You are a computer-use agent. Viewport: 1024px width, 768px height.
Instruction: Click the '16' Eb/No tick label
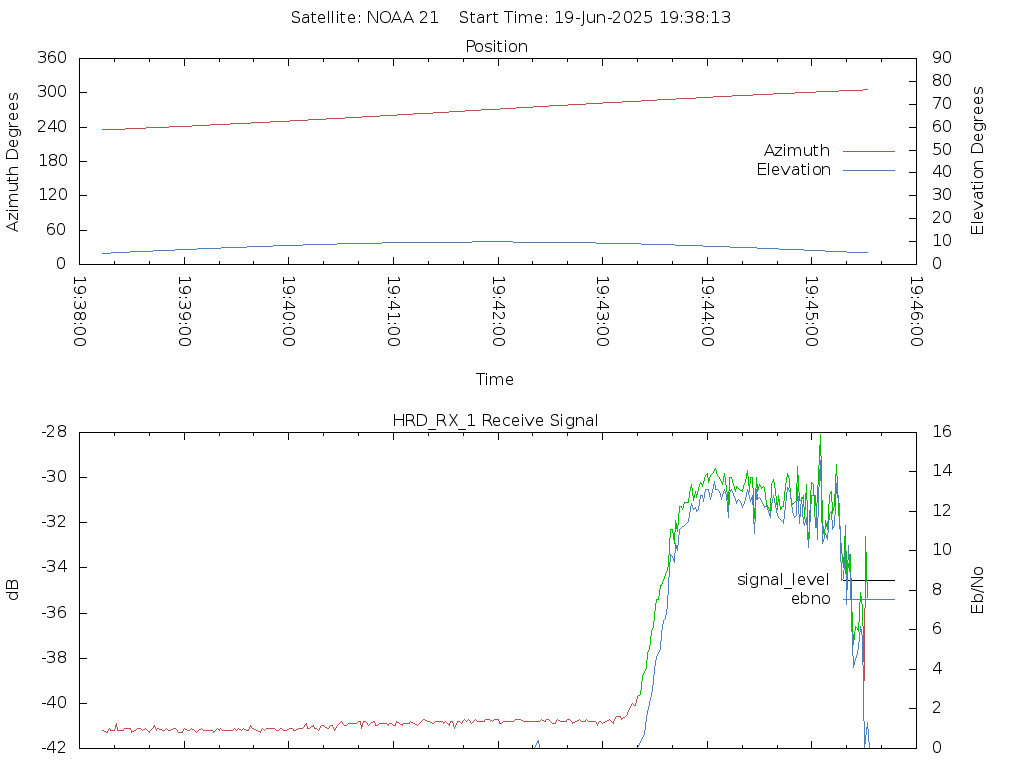pyautogui.click(x=942, y=432)
